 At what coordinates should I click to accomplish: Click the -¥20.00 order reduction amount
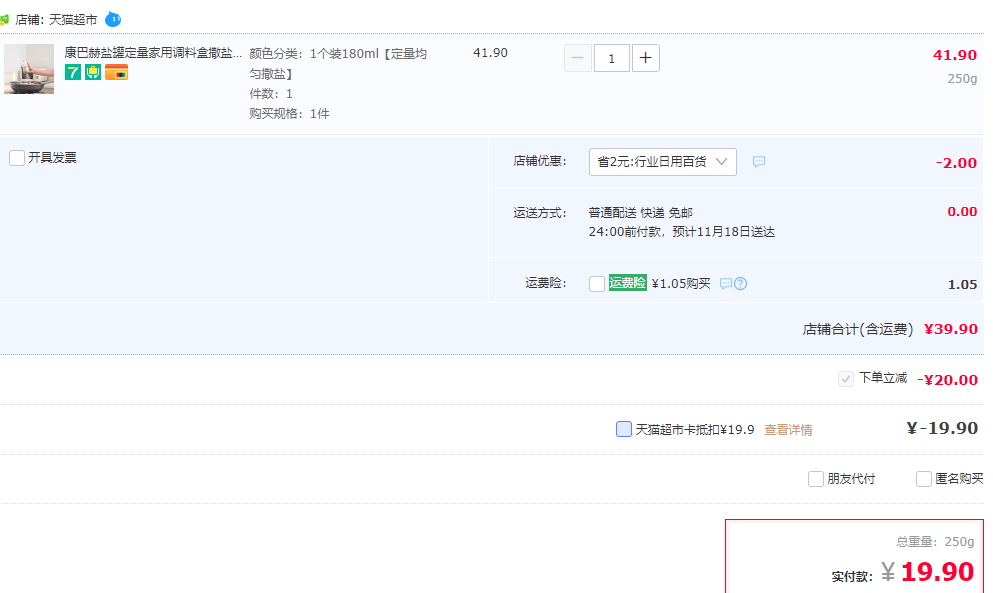[x=947, y=379]
